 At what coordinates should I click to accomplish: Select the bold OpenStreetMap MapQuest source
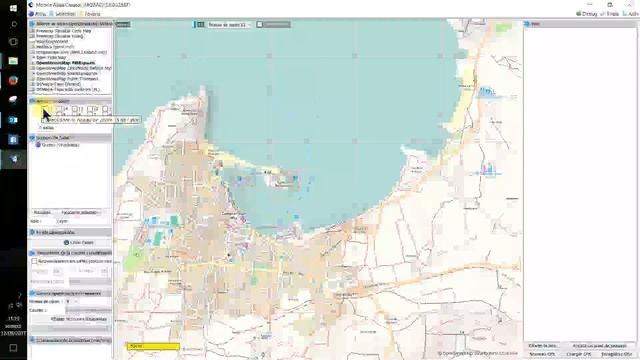click(x=66, y=63)
